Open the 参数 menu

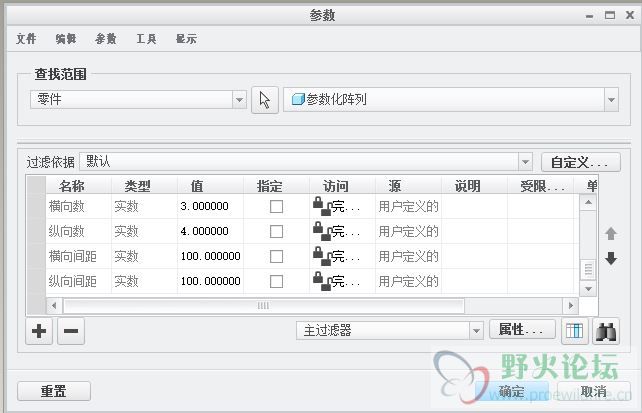pos(106,39)
